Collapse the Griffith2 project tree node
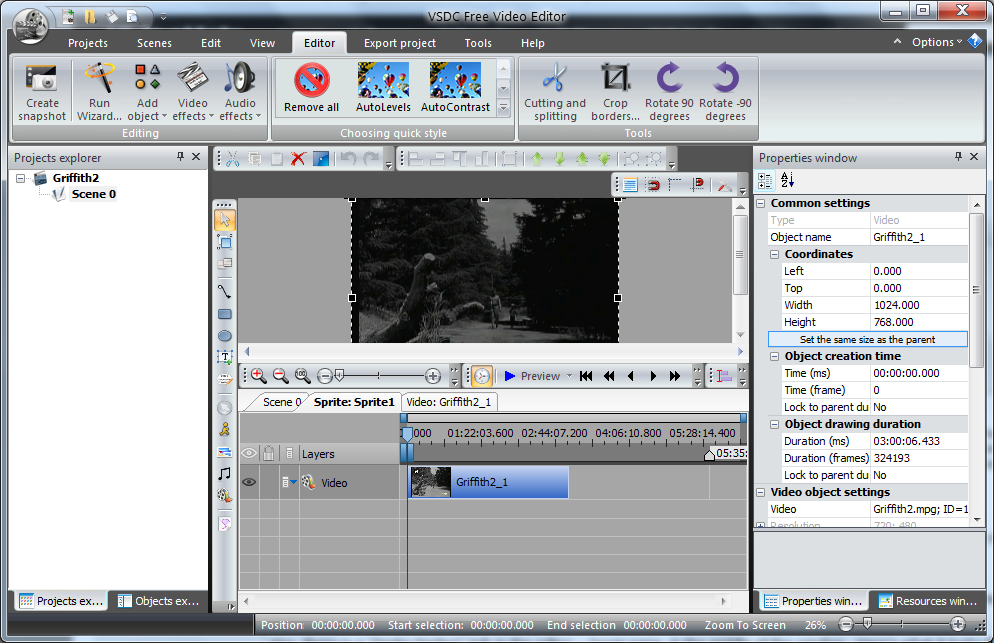 click(x=22, y=178)
